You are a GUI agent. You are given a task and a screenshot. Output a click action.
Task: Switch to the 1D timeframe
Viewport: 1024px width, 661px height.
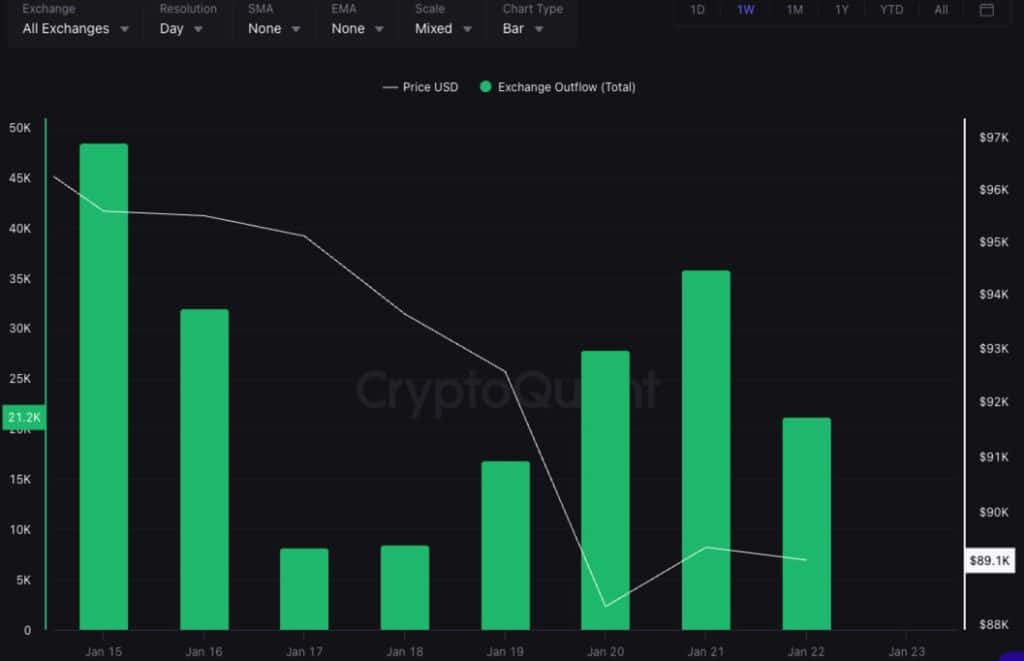(697, 10)
